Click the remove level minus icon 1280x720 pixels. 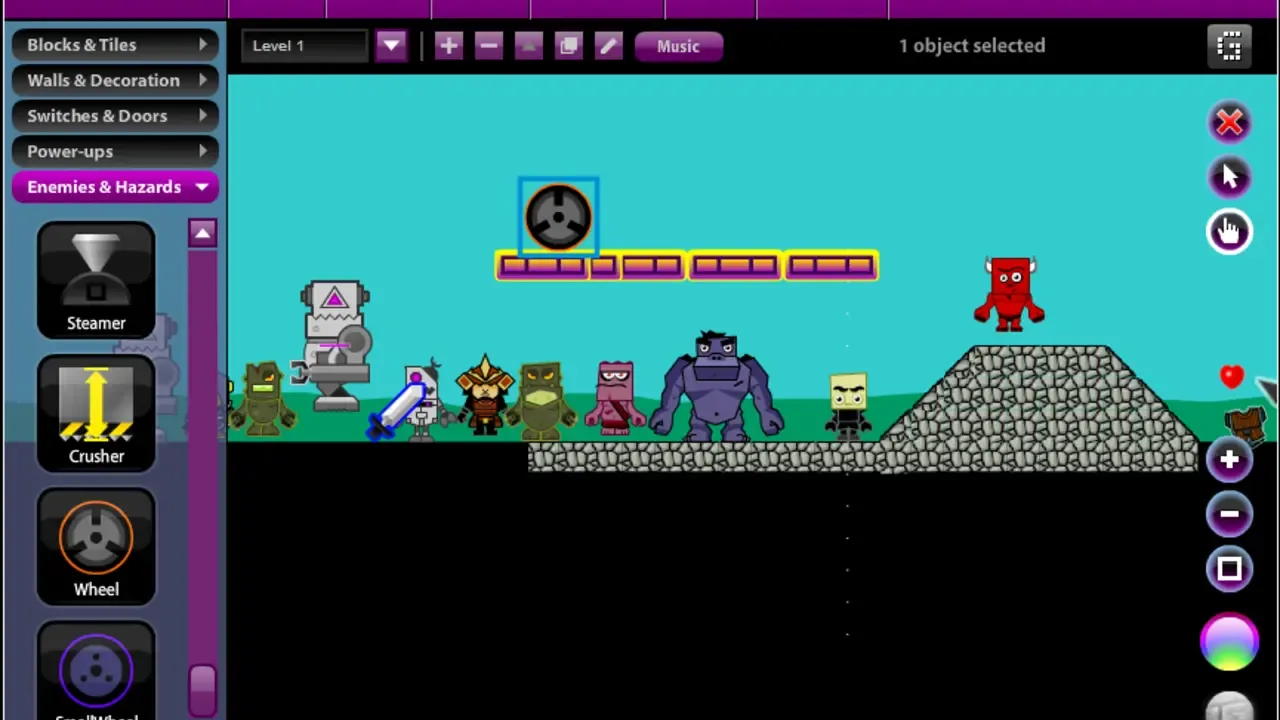489,46
